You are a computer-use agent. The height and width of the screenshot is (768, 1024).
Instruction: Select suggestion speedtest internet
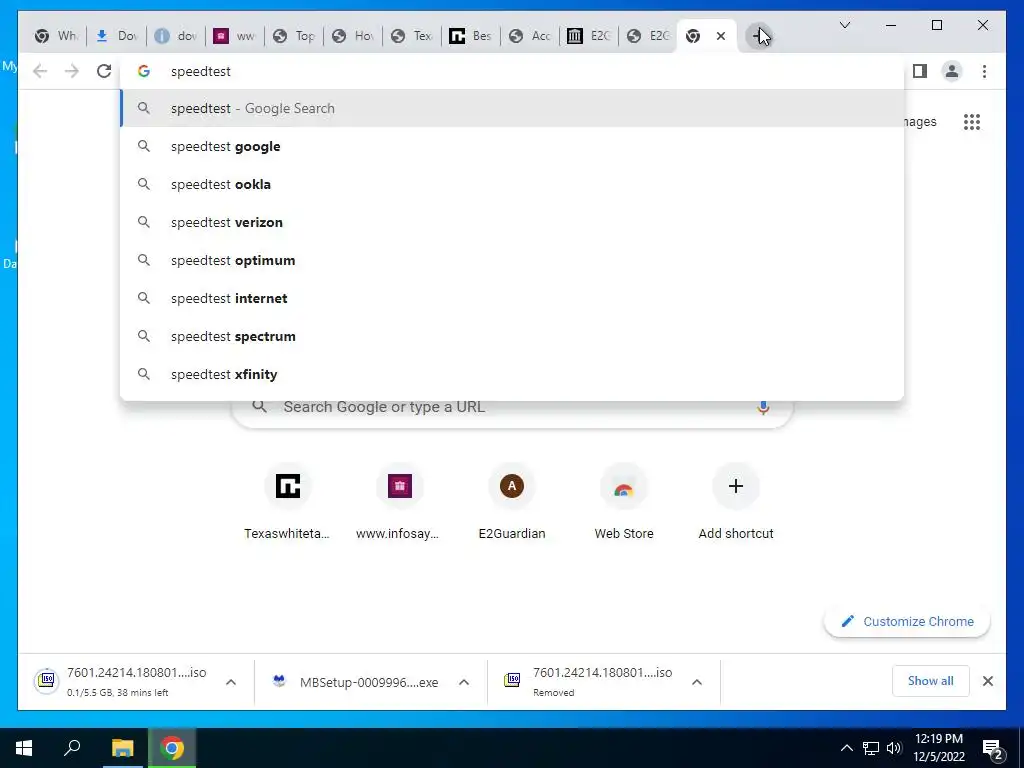512,298
